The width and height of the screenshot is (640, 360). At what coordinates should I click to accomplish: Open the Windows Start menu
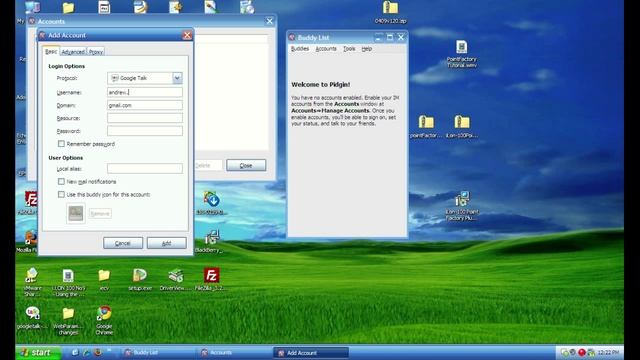pyautogui.click(x=38, y=352)
